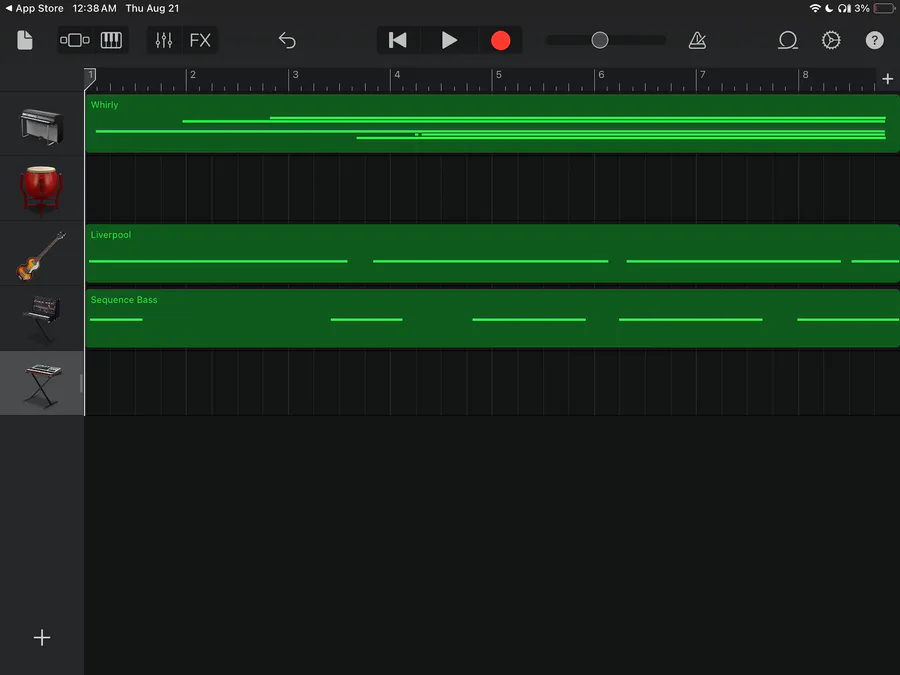Tap bar 2 on the ruler
This screenshot has height=675, width=900.
(193, 75)
